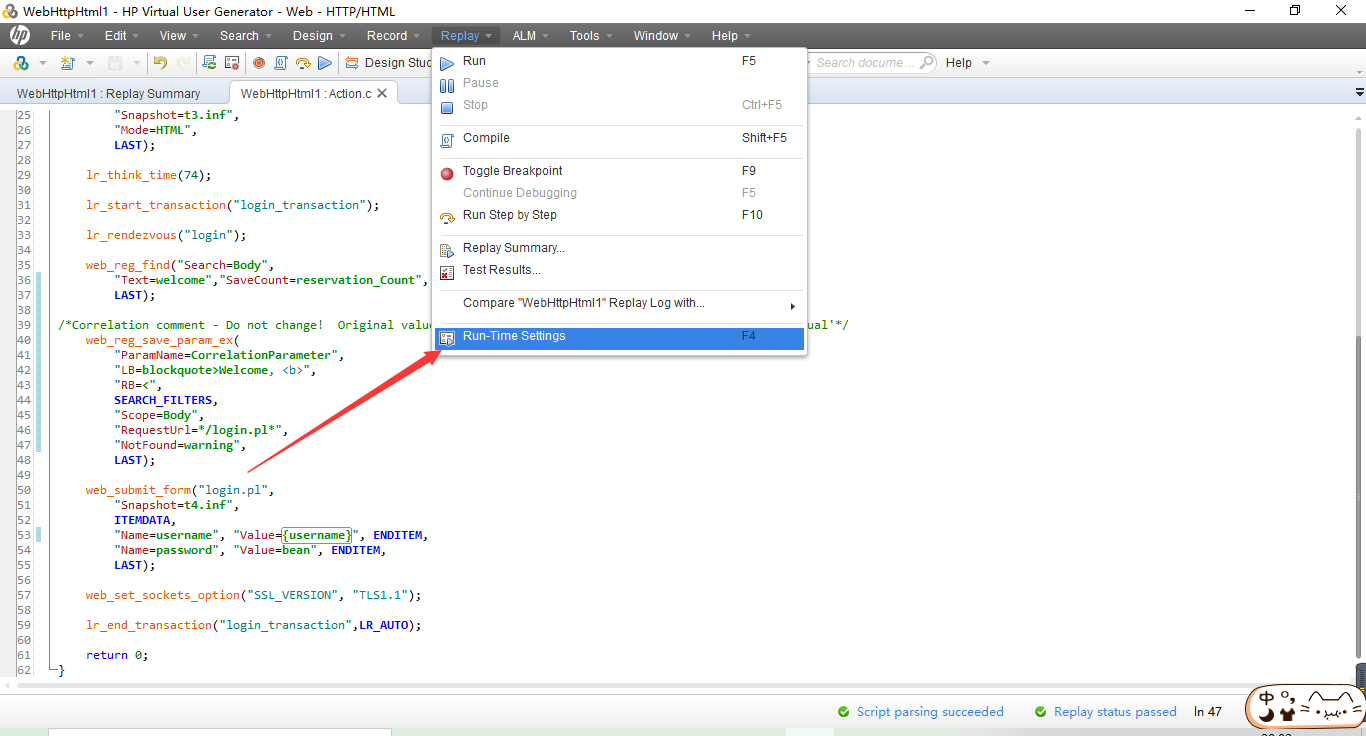This screenshot has height=736, width=1366.
Task: Click the lr_rendezvous("login") code line
Action: tap(166, 235)
